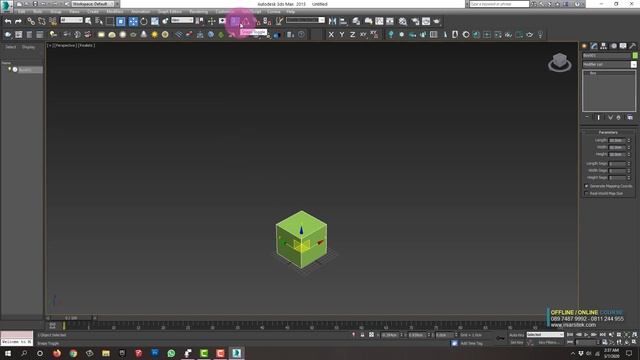Switch to Modify tab in command panel
640x360 pixels.
click(x=594, y=46)
